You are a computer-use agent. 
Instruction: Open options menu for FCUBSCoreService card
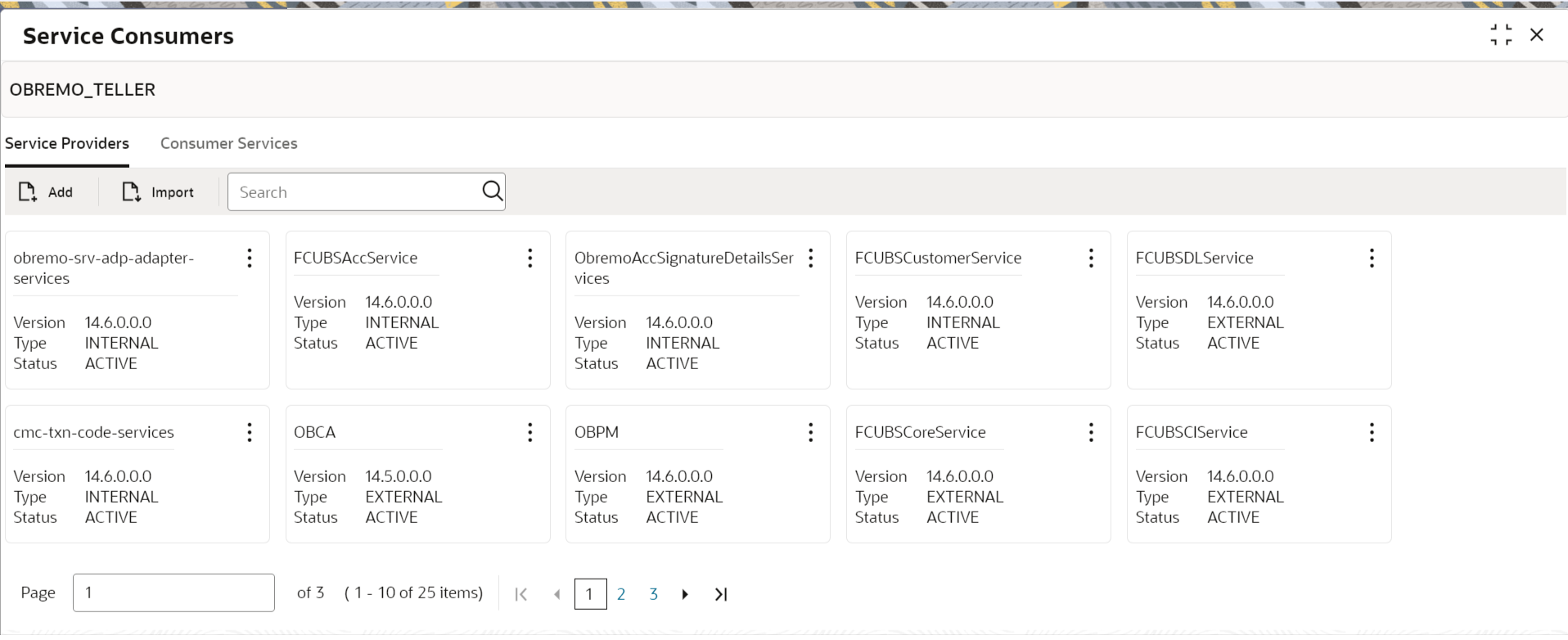click(1091, 432)
